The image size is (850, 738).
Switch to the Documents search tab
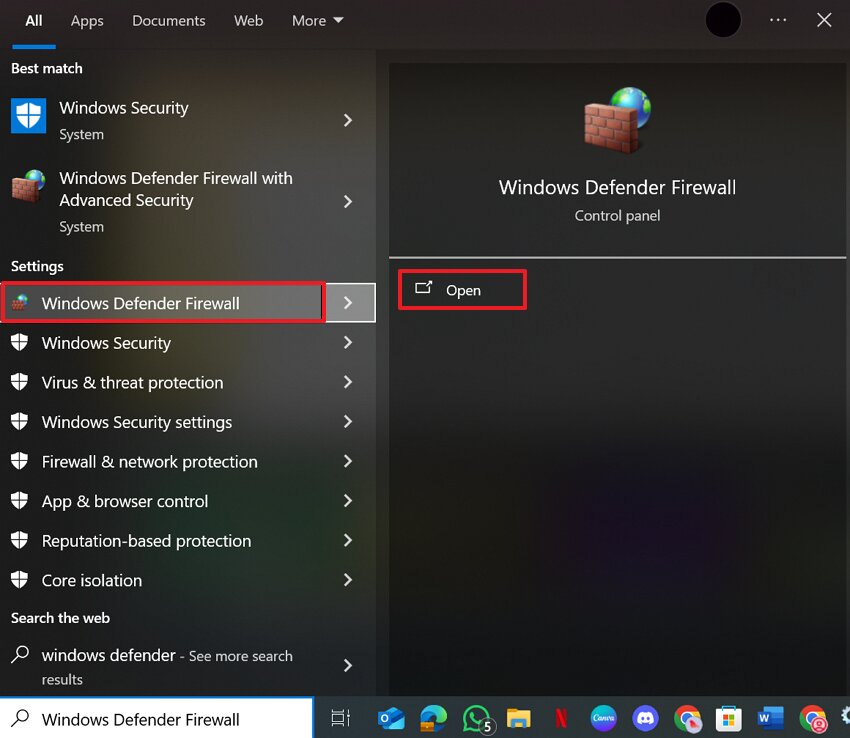168,20
